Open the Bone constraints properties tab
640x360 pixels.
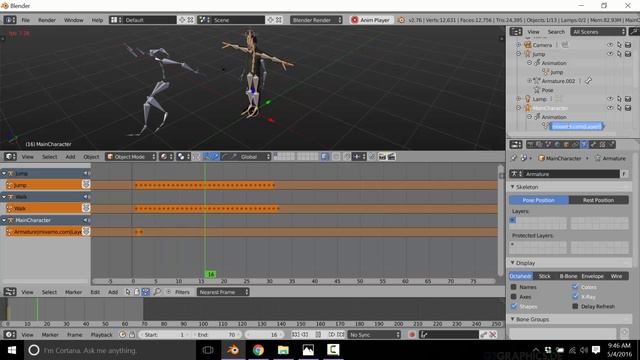point(602,144)
